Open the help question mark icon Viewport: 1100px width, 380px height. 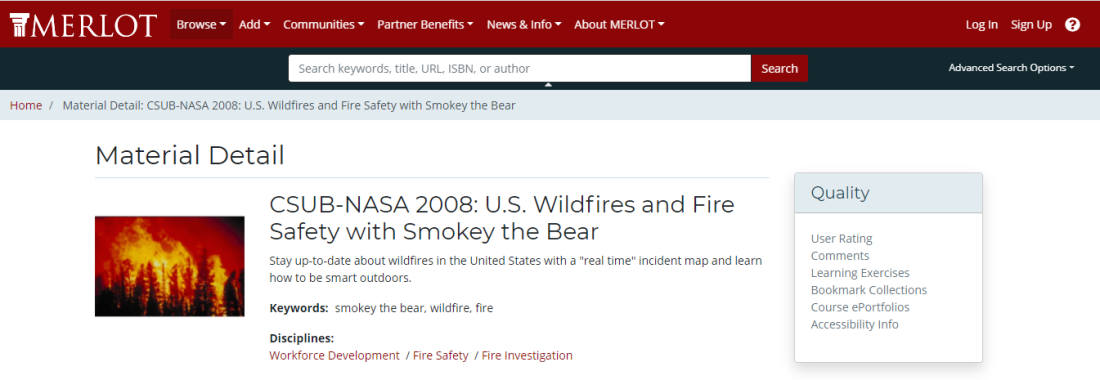1072,25
